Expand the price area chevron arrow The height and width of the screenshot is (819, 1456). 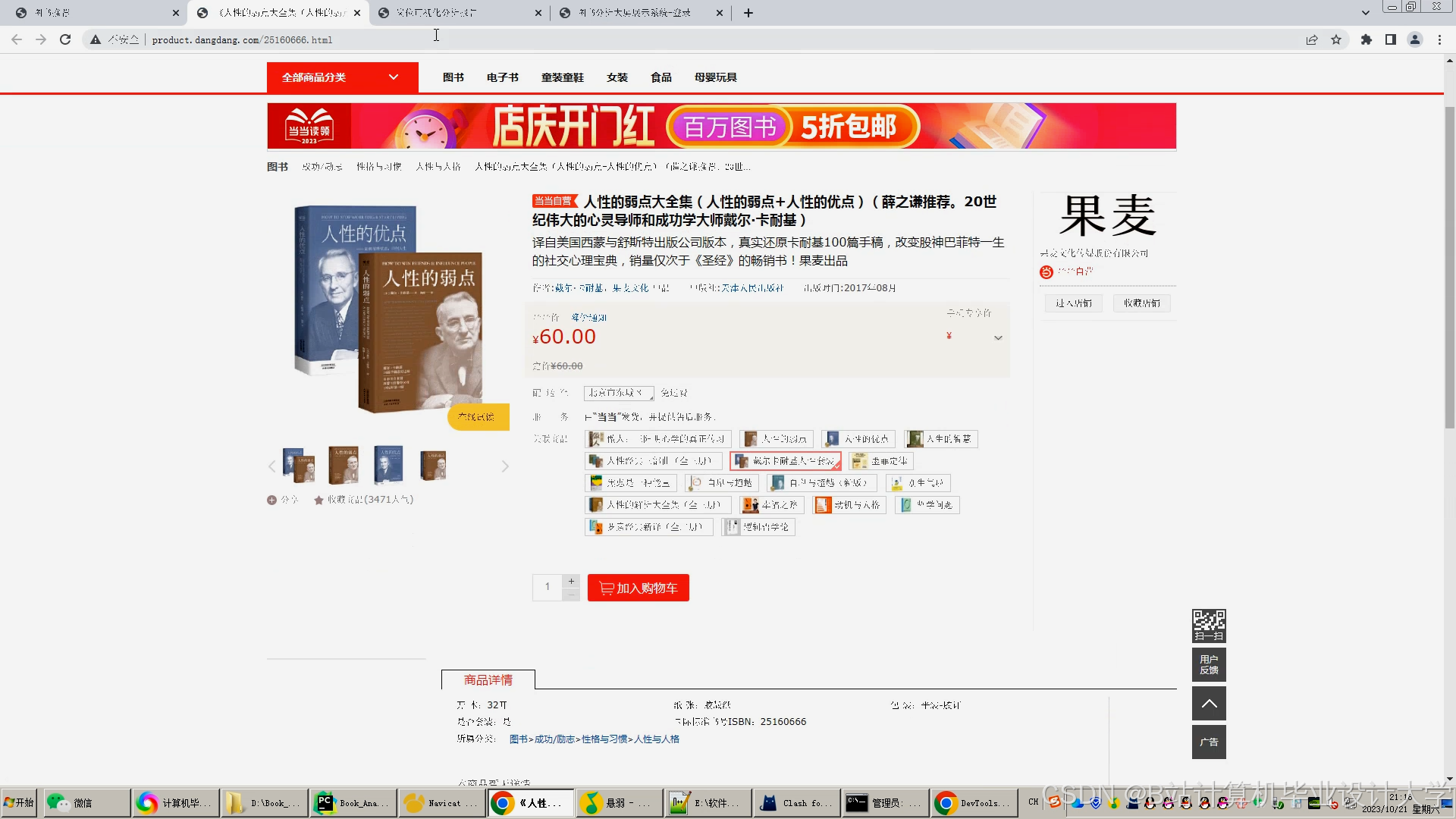pyautogui.click(x=998, y=338)
